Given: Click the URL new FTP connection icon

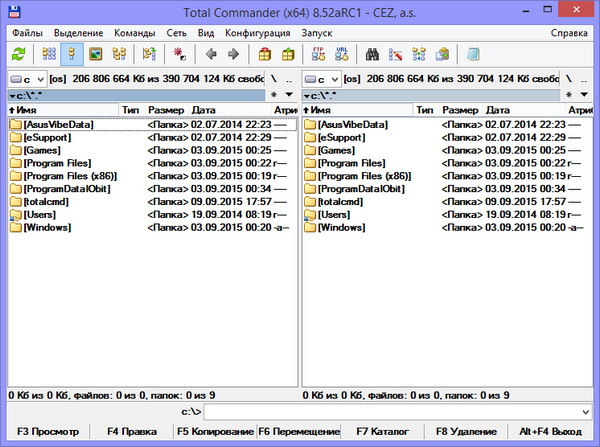Looking at the screenshot, I should 340,54.
